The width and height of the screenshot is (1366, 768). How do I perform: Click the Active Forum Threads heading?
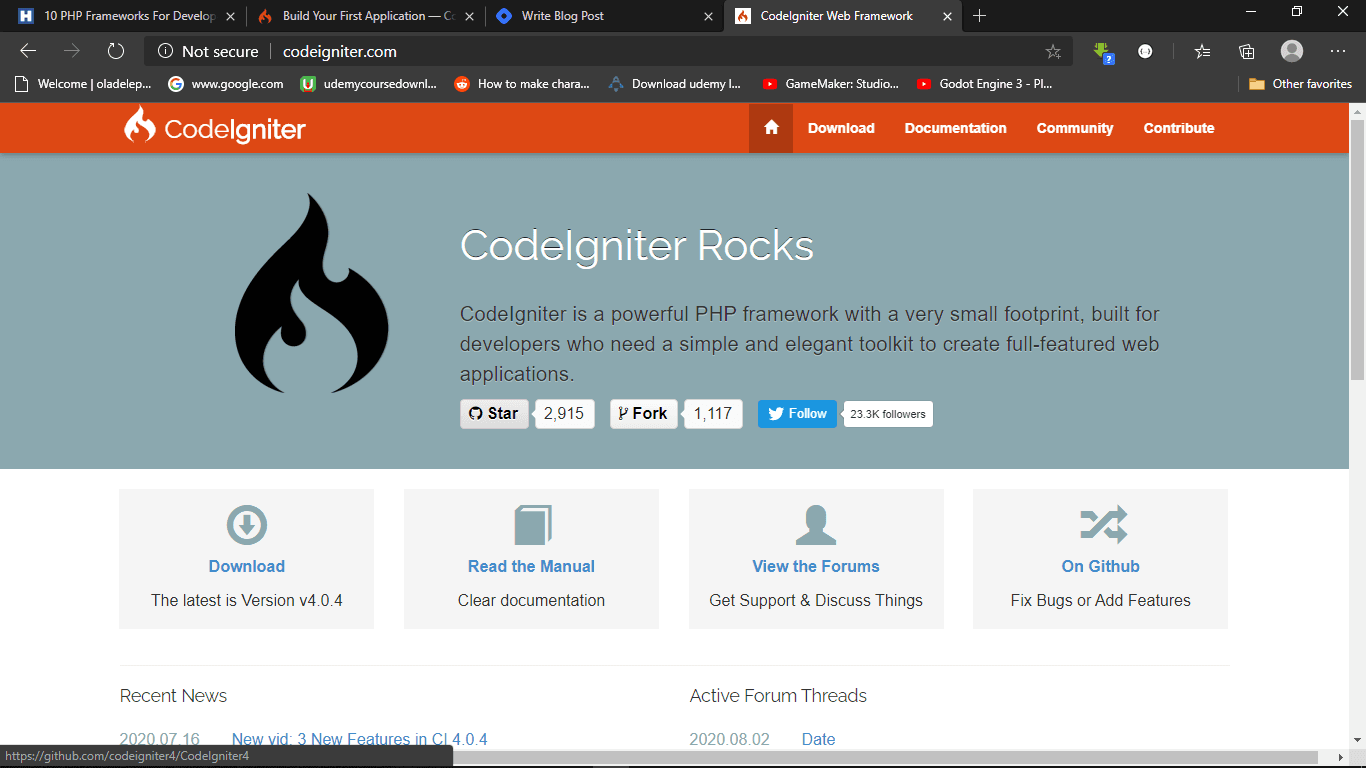pos(778,696)
